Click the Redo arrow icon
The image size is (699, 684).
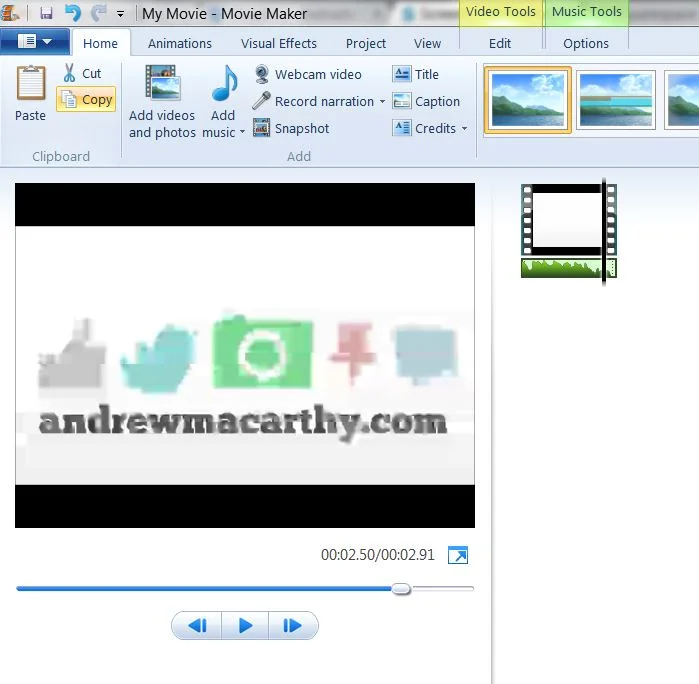click(99, 13)
